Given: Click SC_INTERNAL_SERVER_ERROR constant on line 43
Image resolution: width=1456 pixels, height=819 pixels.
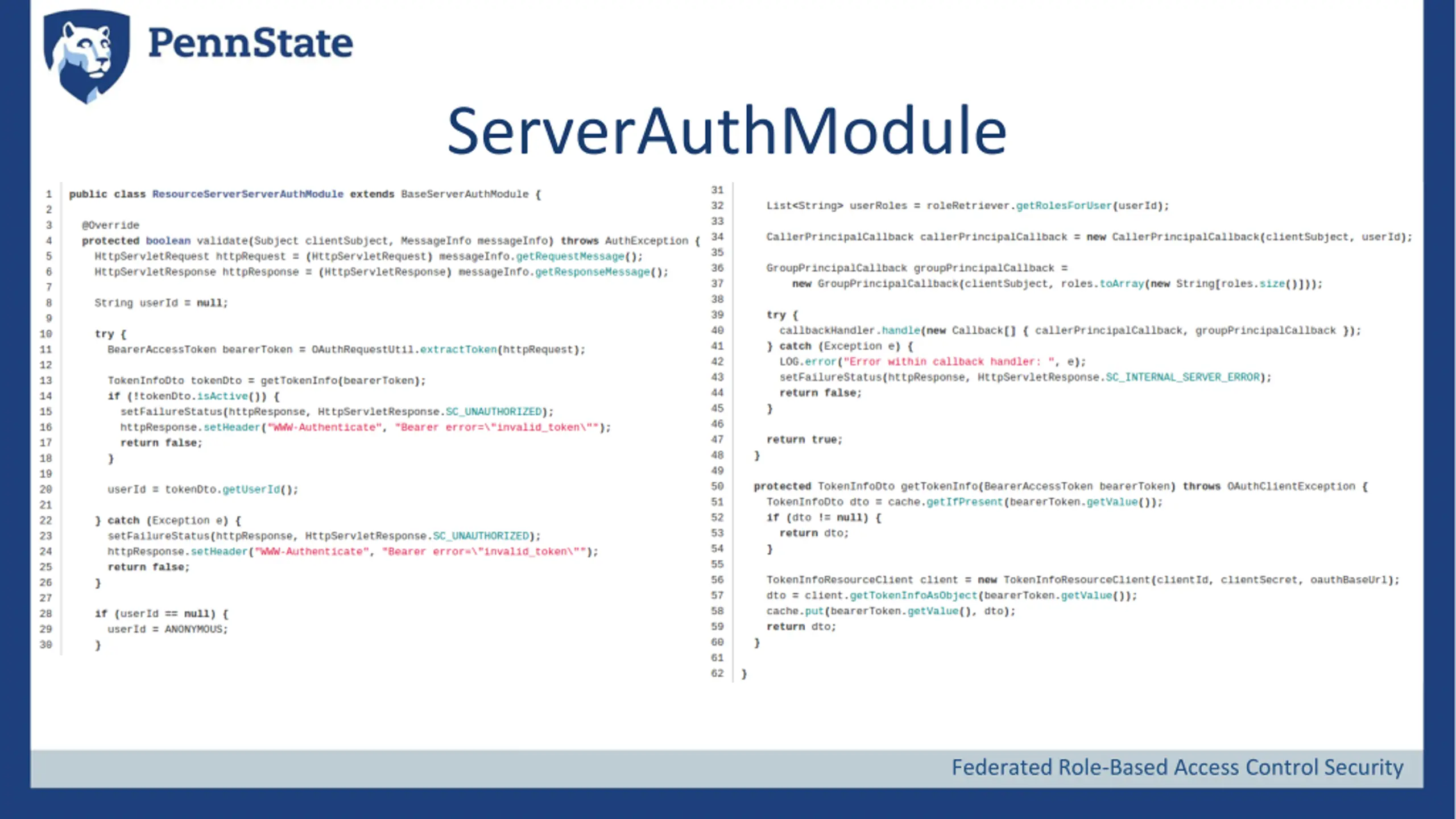Looking at the screenshot, I should pos(1182,377).
